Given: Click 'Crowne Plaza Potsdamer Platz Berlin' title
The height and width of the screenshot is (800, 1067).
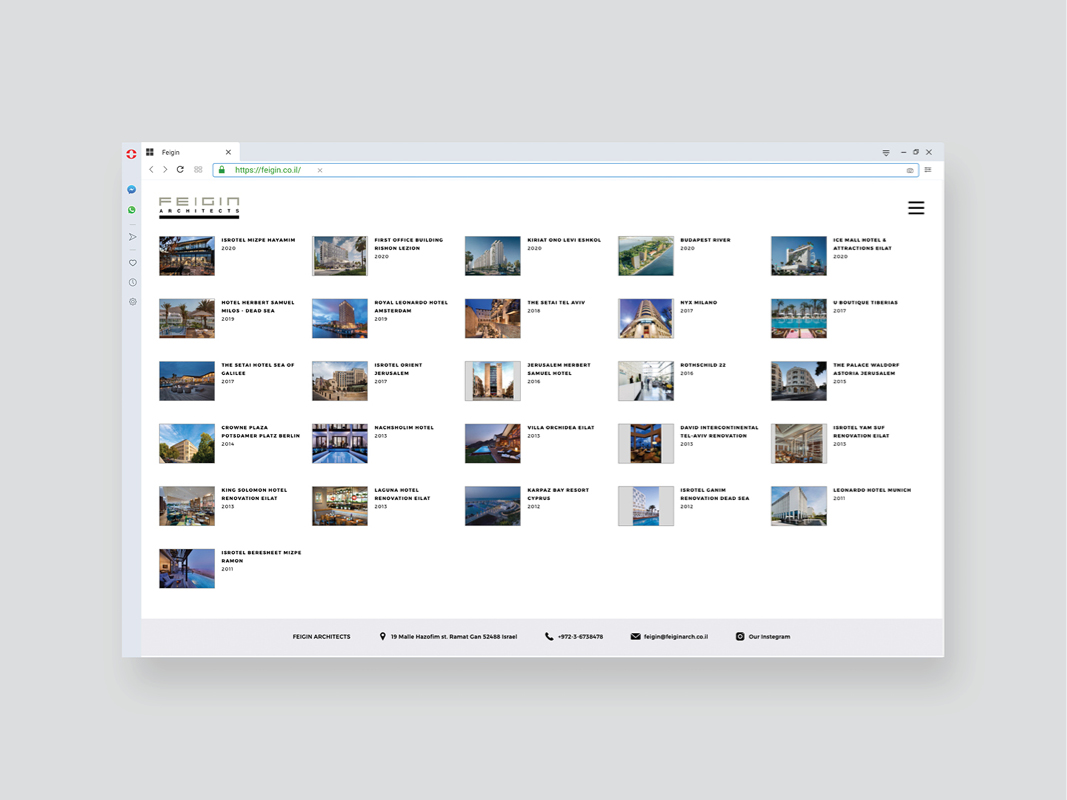Looking at the screenshot, I should coord(261,431).
